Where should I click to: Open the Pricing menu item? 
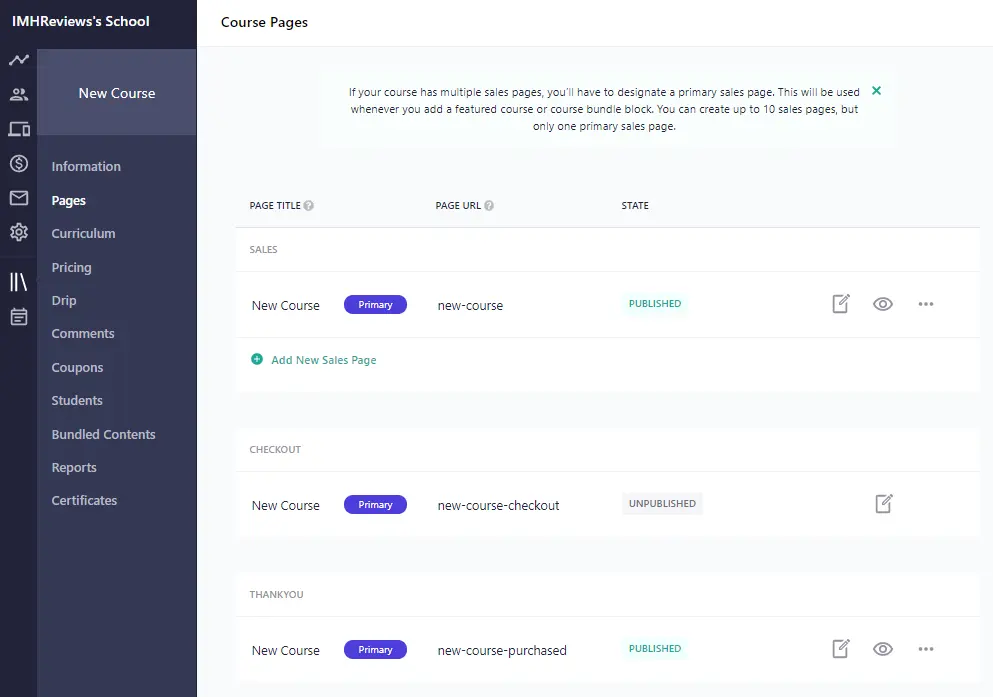click(72, 267)
